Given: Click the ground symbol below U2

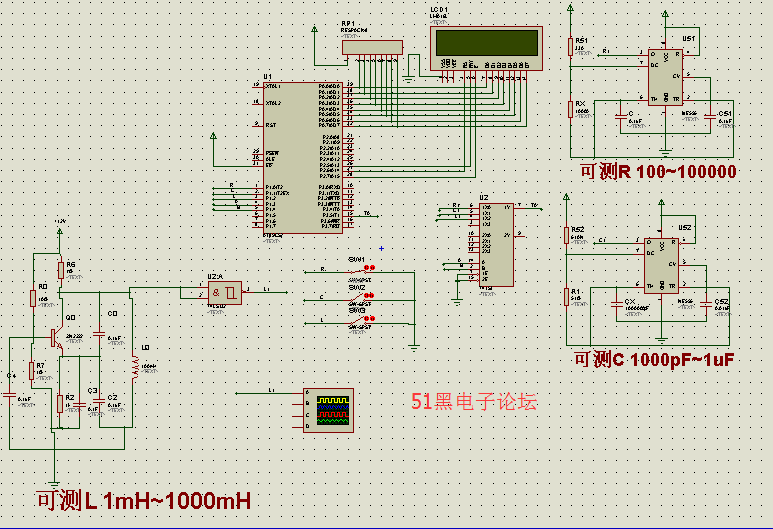Looking at the screenshot, I should pos(457,301).
